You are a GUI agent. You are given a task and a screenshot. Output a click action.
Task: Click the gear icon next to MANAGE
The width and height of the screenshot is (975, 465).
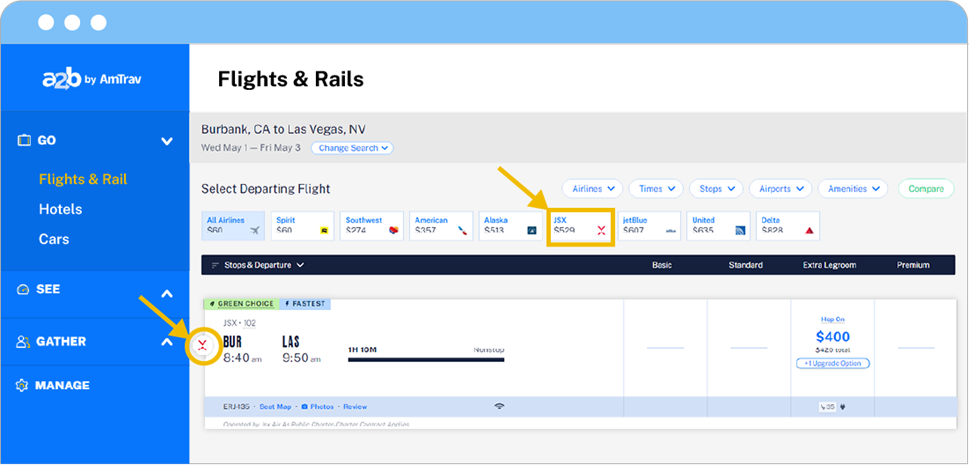point(23,385)
